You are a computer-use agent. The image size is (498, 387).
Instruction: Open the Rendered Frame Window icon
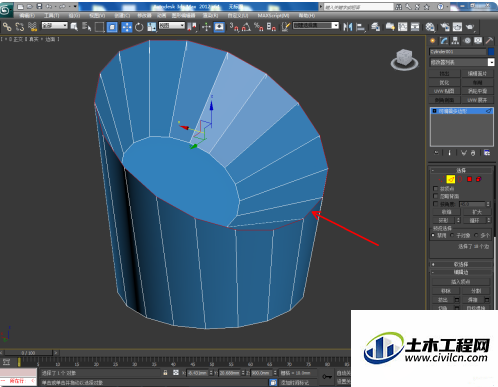click(x=457, y=27)
